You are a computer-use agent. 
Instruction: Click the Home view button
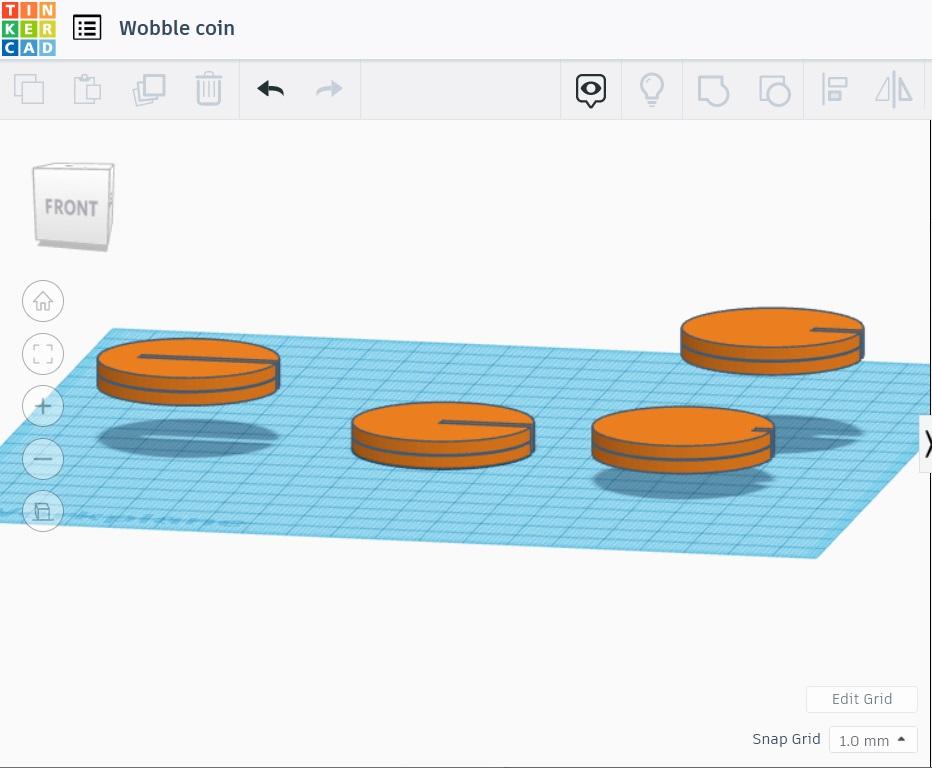coord(43,301)
